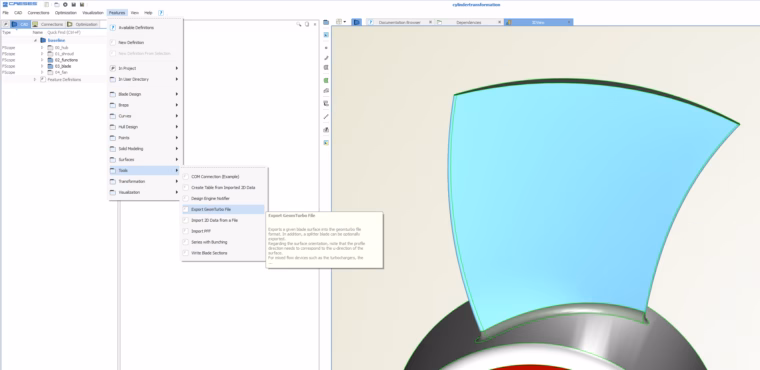Expand the 00_hub scope in tree
760x370 pixels.
[x=42, y=48]
